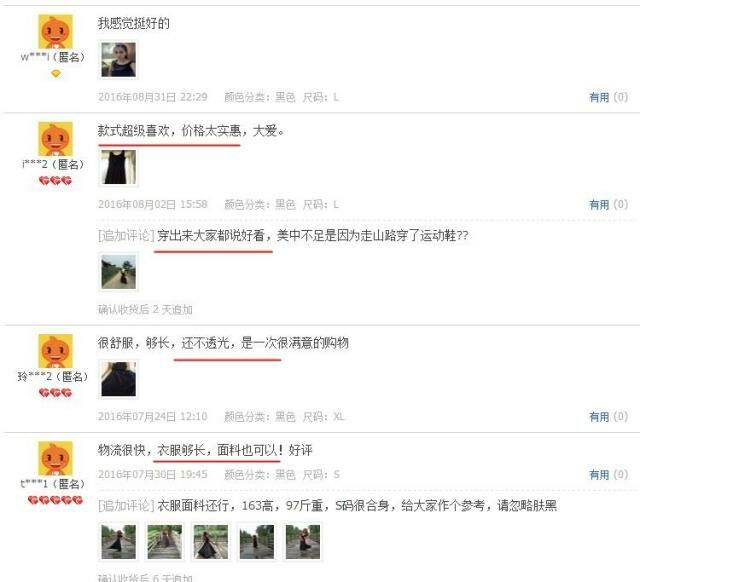Open black dress thumbnail under 款式超级喜欢 review

coord(119,167)
